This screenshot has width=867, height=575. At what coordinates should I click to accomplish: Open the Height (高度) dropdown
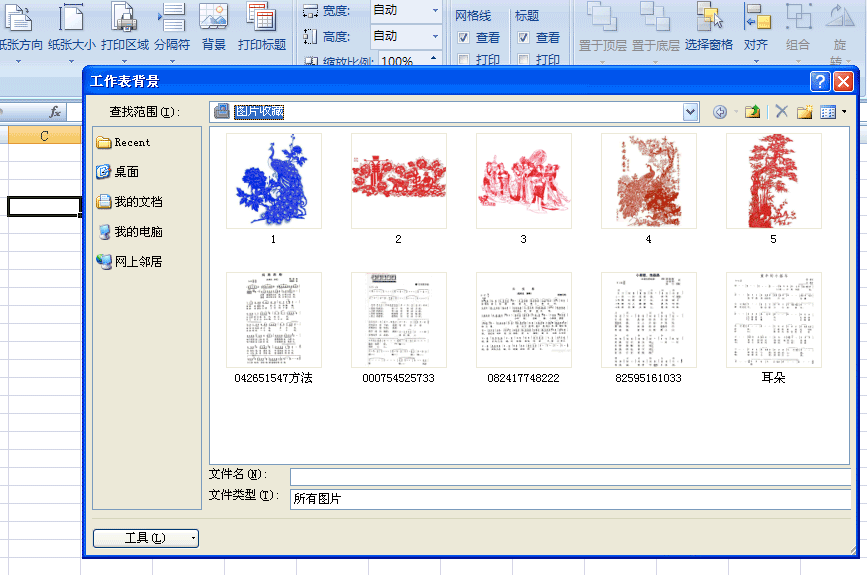(435, 36)
